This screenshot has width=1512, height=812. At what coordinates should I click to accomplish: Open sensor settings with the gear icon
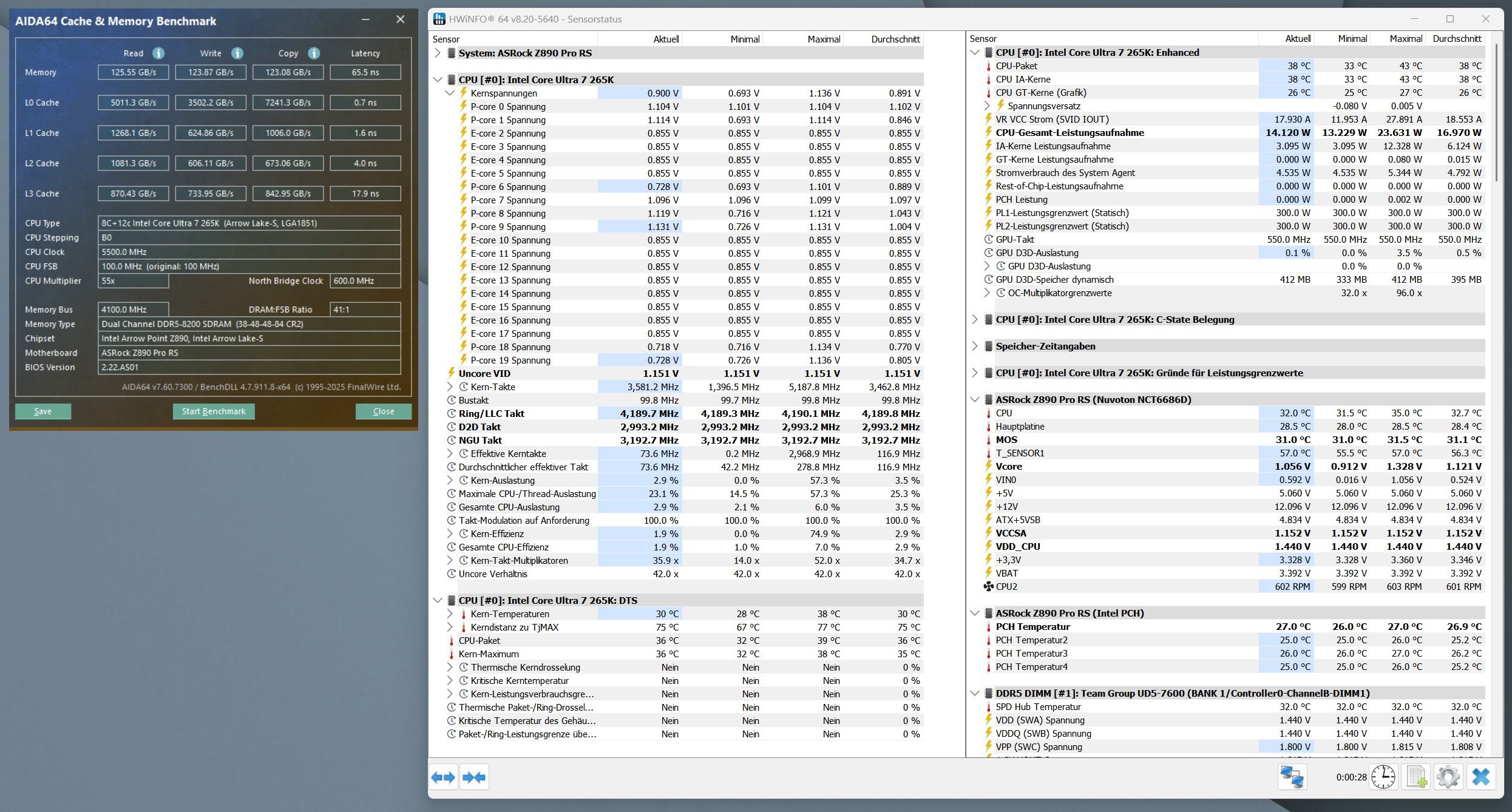tap(1448, 777)
